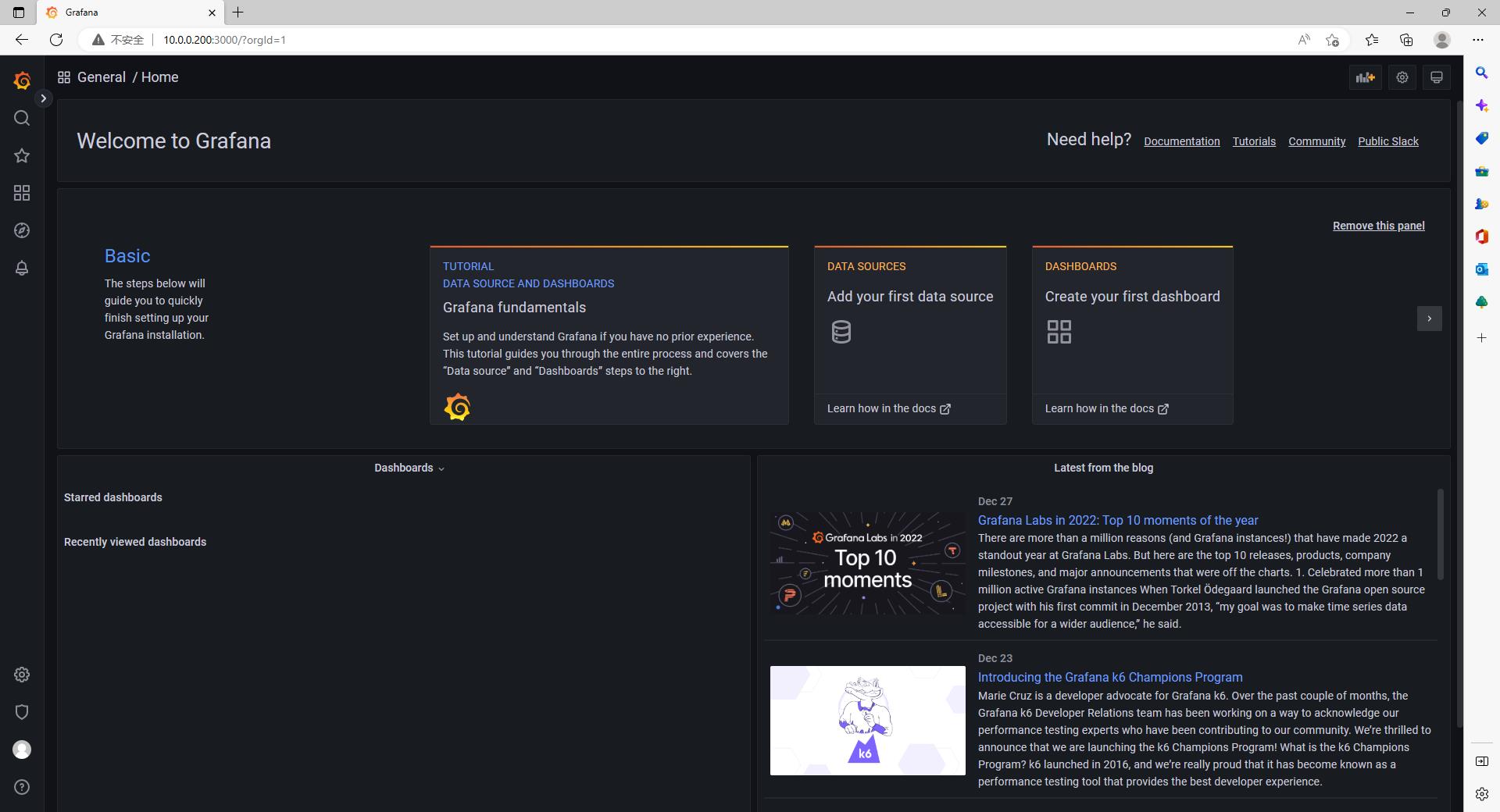Open Explore compass icon in sidebar

[22, 230]
